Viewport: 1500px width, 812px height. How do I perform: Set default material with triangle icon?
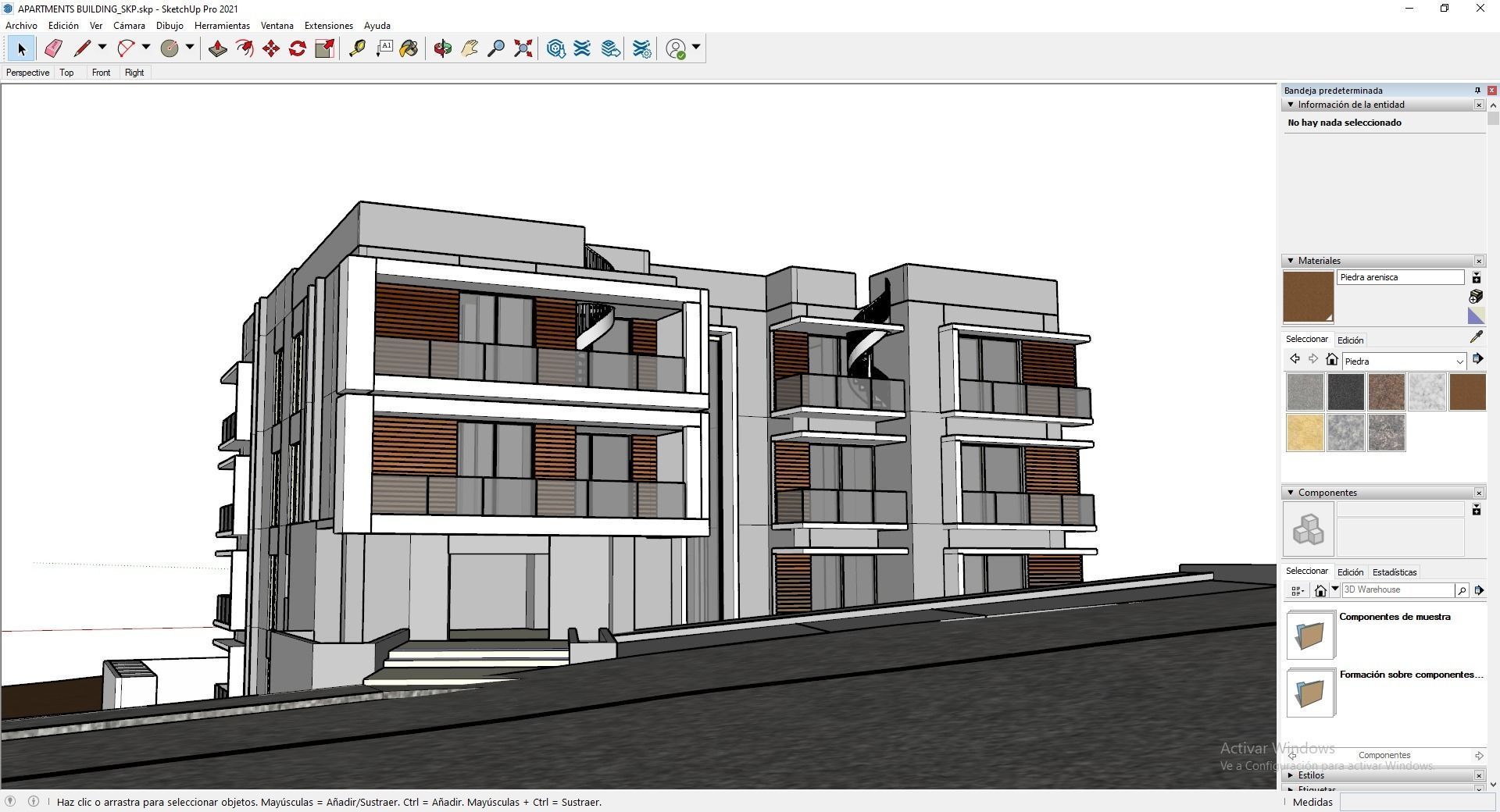click(1476, 315)
